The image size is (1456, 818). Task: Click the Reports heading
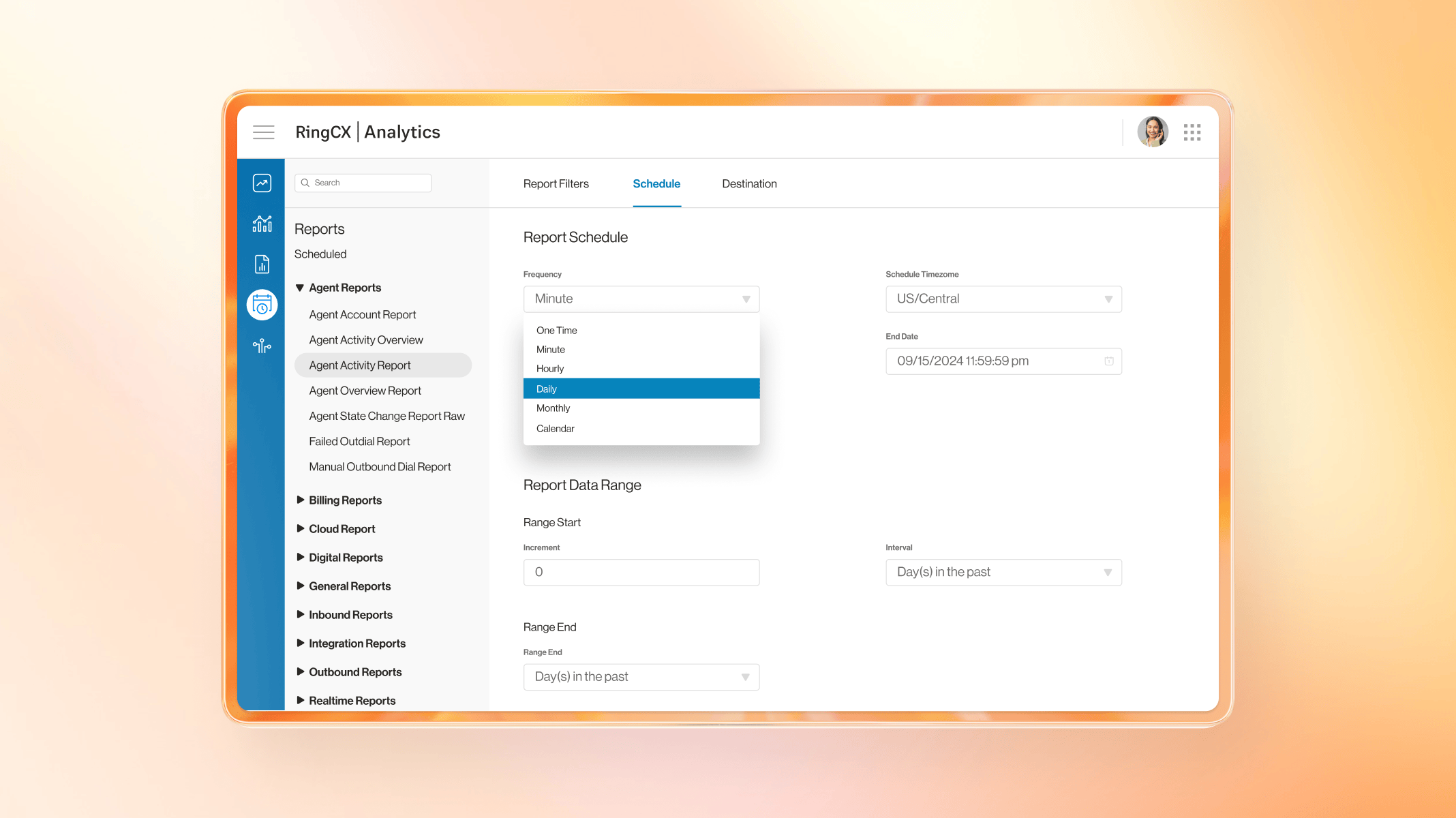[319, 229]
